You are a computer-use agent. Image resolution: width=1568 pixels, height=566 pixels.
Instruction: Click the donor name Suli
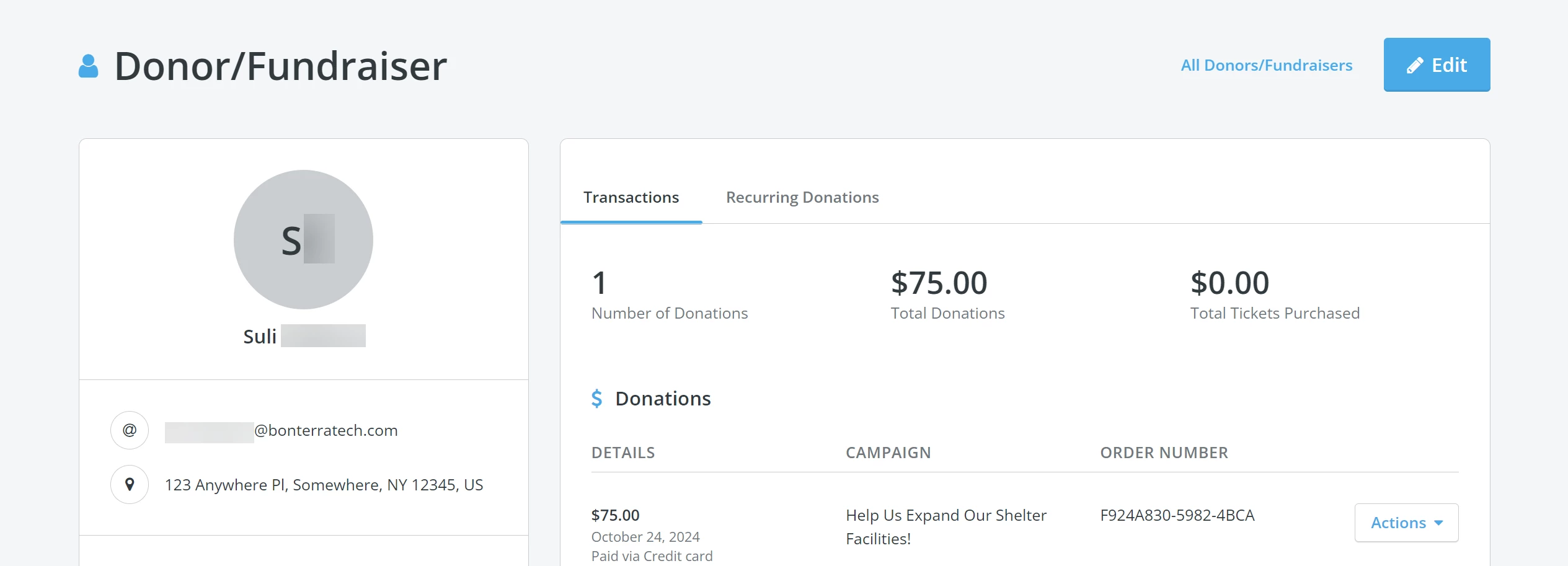pos(259,336)
